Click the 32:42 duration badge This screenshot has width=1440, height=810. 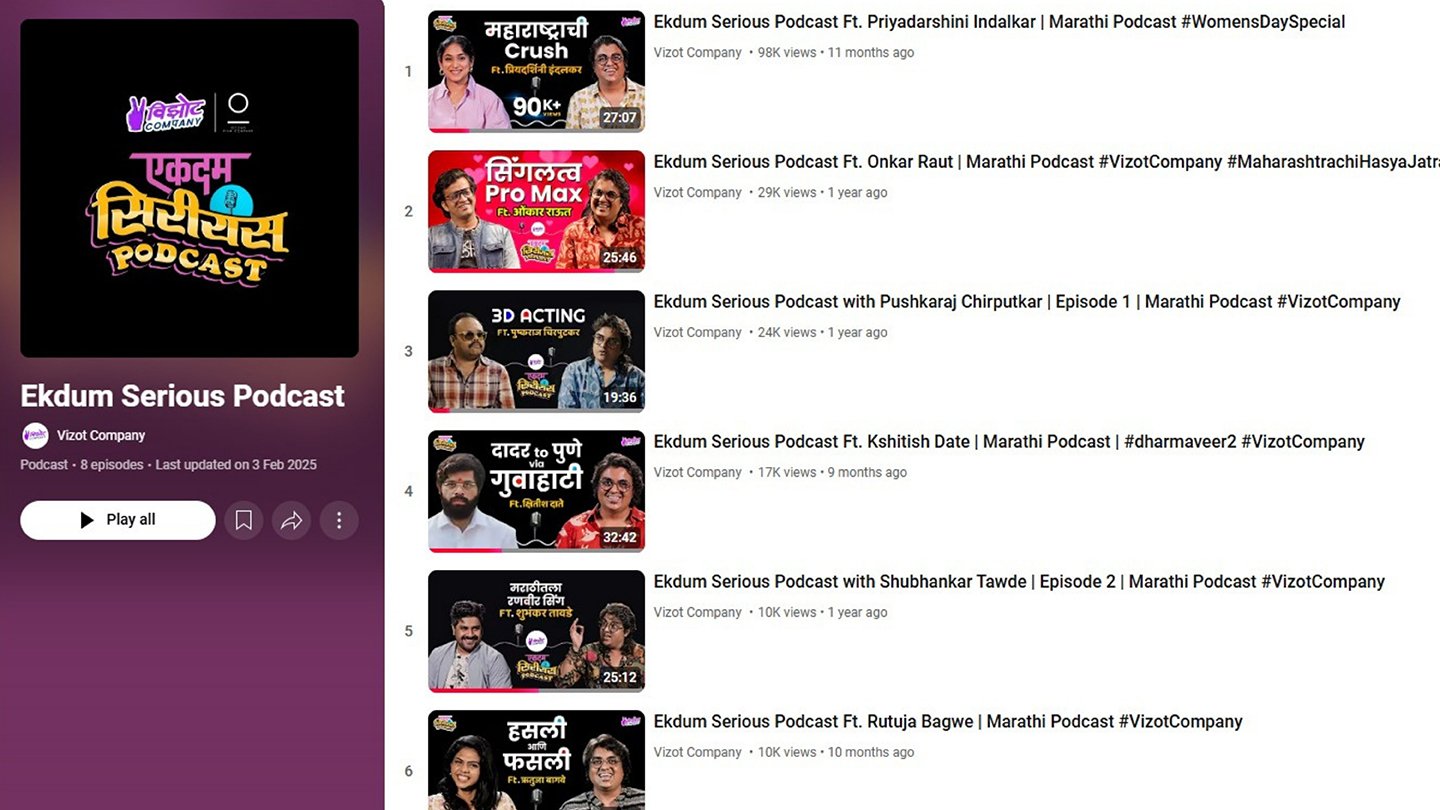619,537
